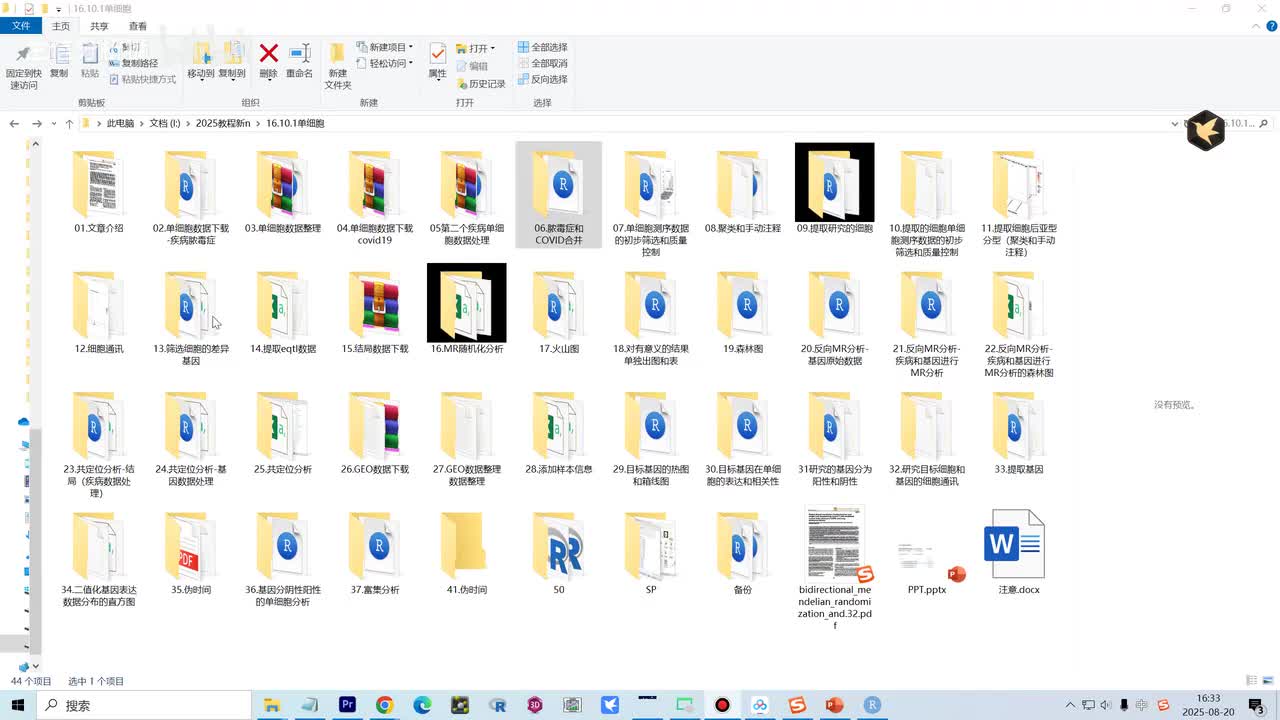Click the taskbar clock showing 16:33

(1209, 705)
